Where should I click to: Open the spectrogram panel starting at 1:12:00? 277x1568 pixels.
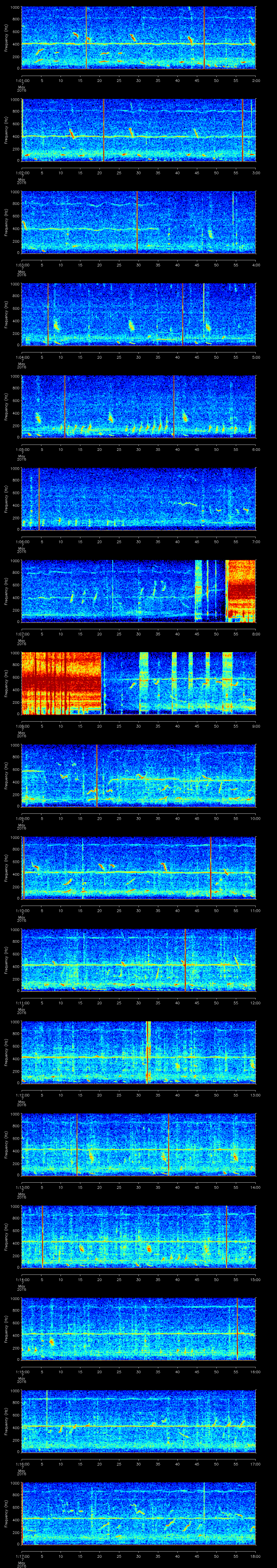[x=139, y=1052]
